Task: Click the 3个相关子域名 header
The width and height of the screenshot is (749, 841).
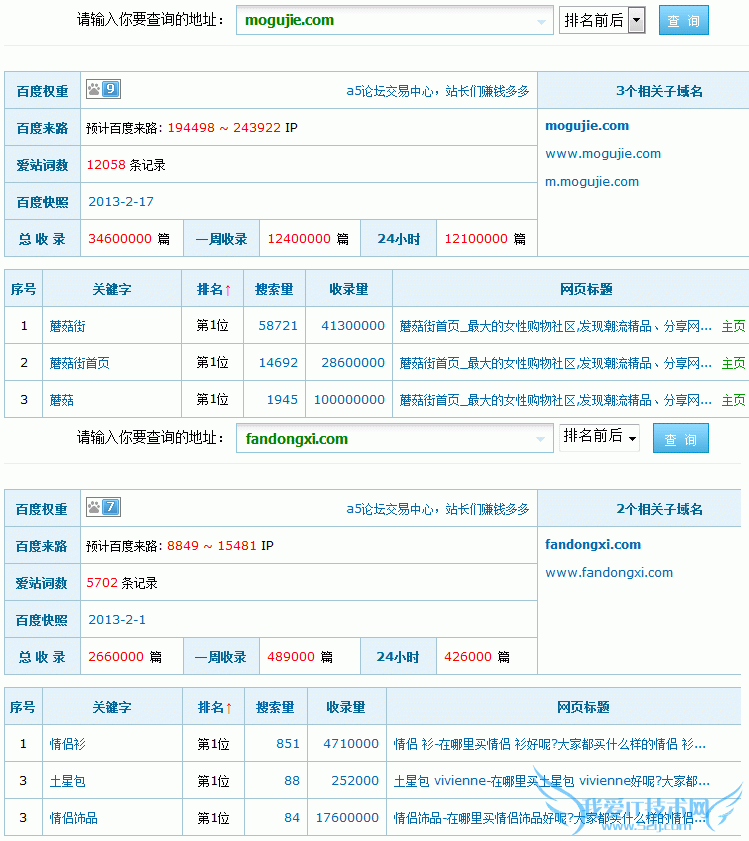Action: (x=659, y=91)
